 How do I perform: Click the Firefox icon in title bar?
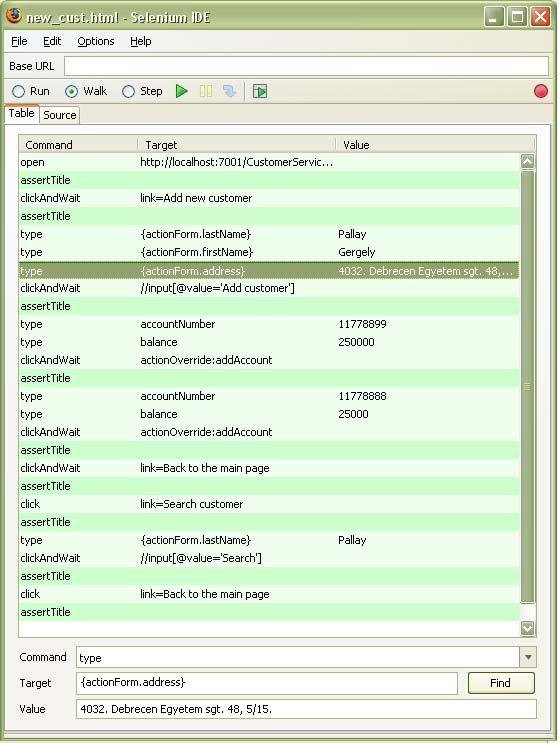tap(14, 15)
